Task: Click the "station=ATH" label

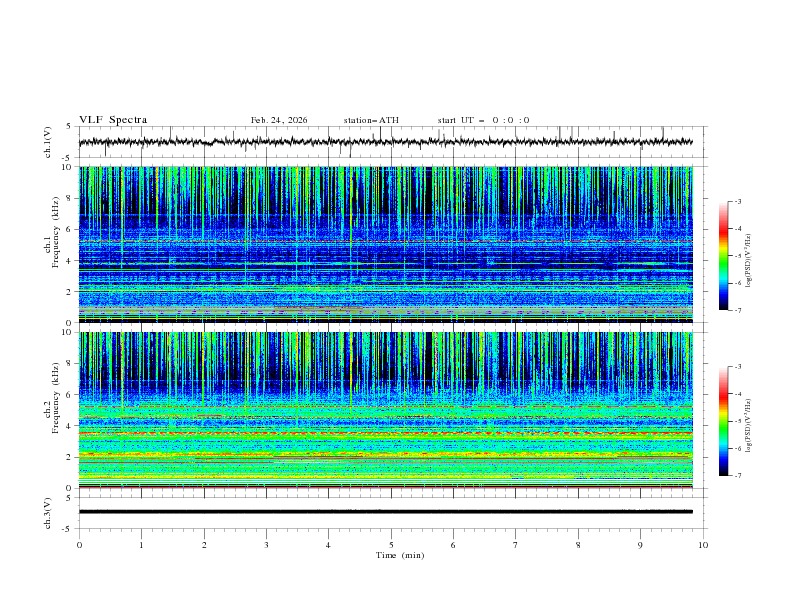Action: [x=371, y=120]
